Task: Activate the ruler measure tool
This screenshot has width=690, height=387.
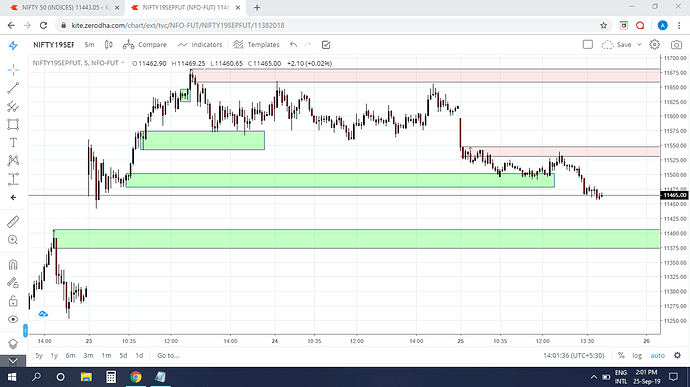Action: pos(13,221)
